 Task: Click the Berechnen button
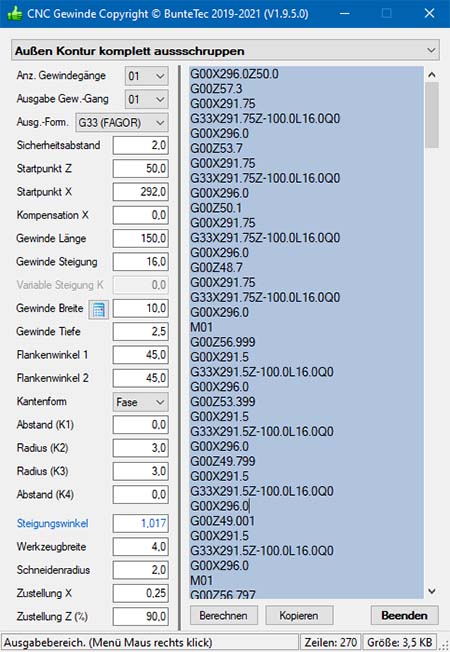point(224,615)
